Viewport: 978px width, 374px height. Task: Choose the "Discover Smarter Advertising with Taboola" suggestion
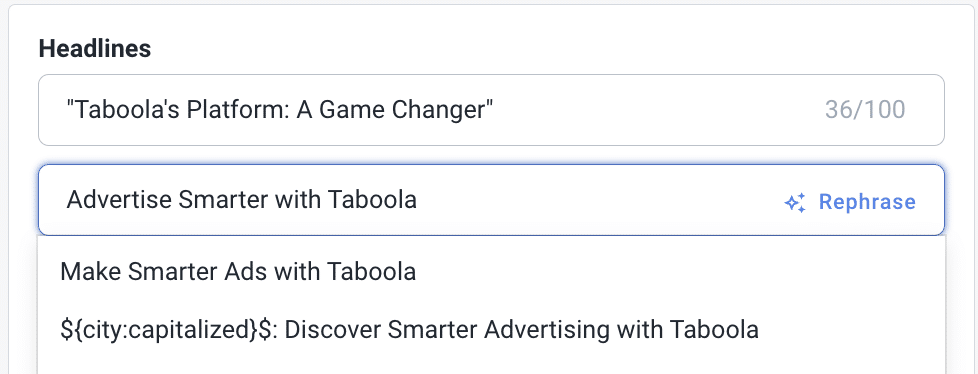tap(491, 329)
